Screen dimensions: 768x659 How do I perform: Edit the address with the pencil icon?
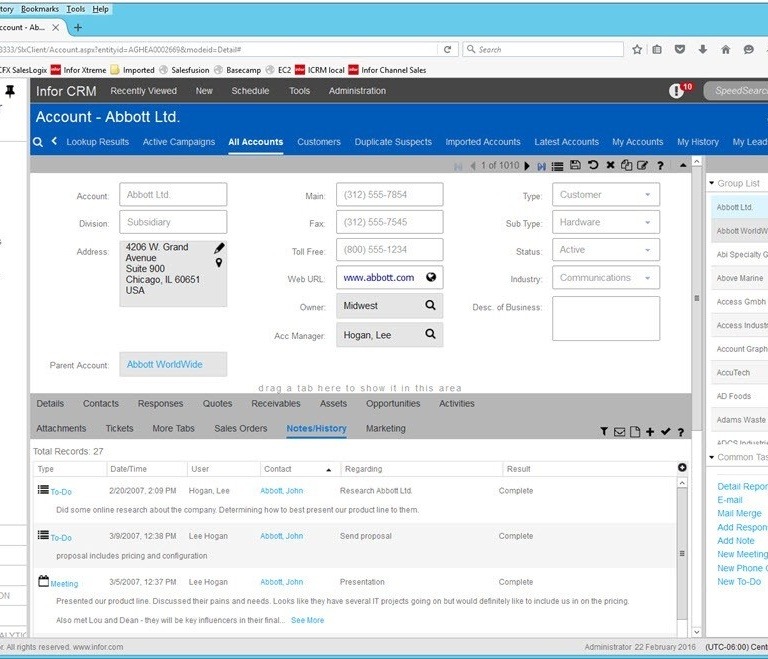click(219, 248)
